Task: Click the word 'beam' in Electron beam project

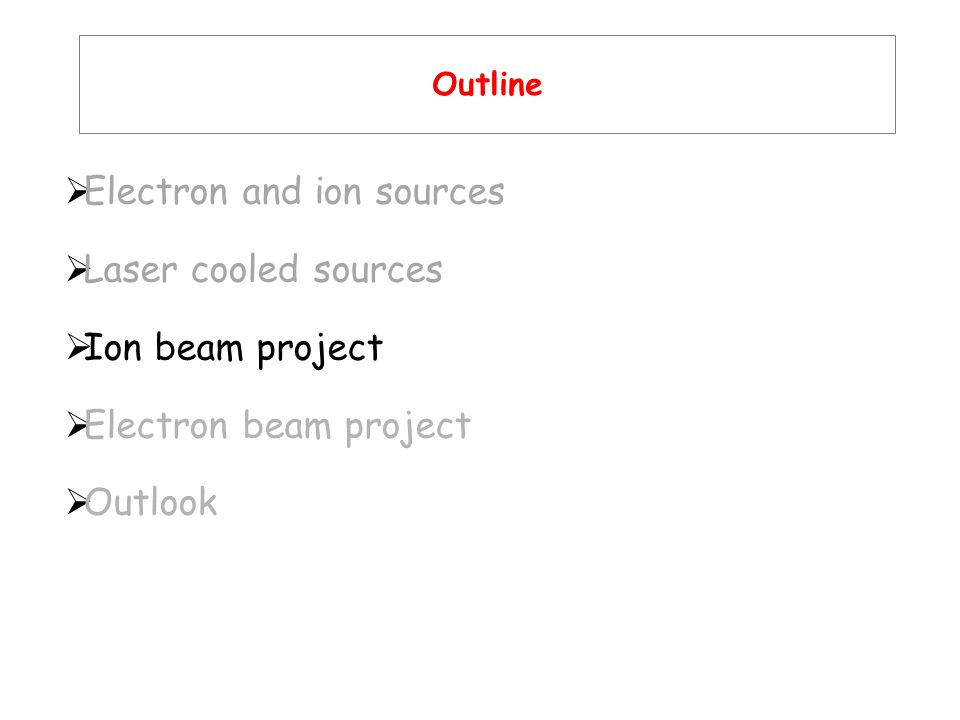Action: (287, 426)
